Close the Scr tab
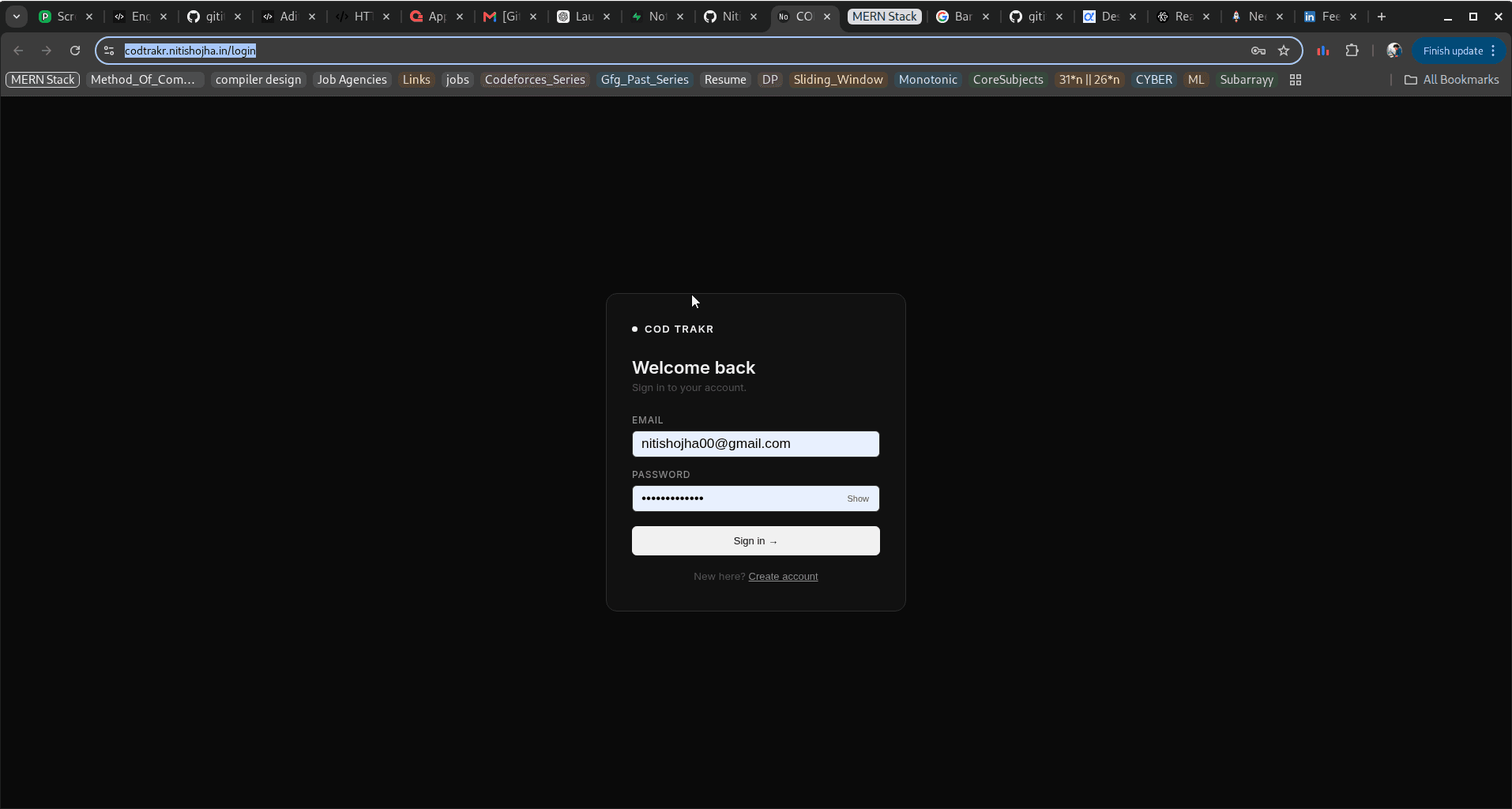 tap(89, 17)
